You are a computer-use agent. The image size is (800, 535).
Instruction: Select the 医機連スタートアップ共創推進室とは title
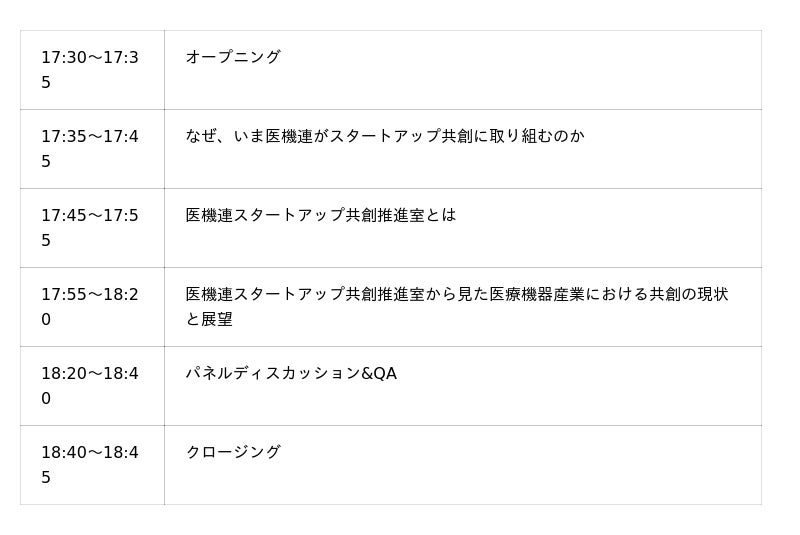coord(321,215)
